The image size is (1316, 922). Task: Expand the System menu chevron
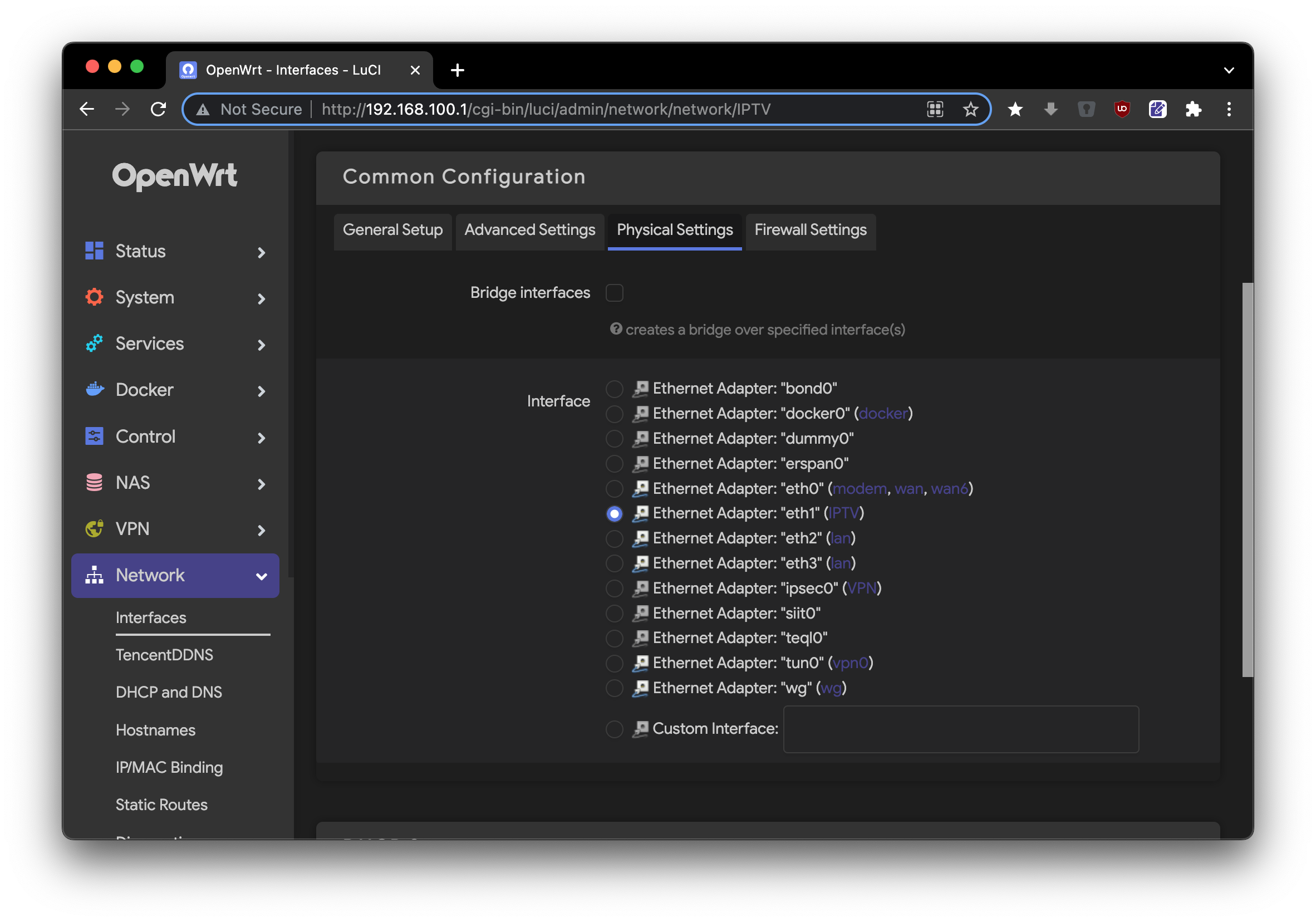262,299
